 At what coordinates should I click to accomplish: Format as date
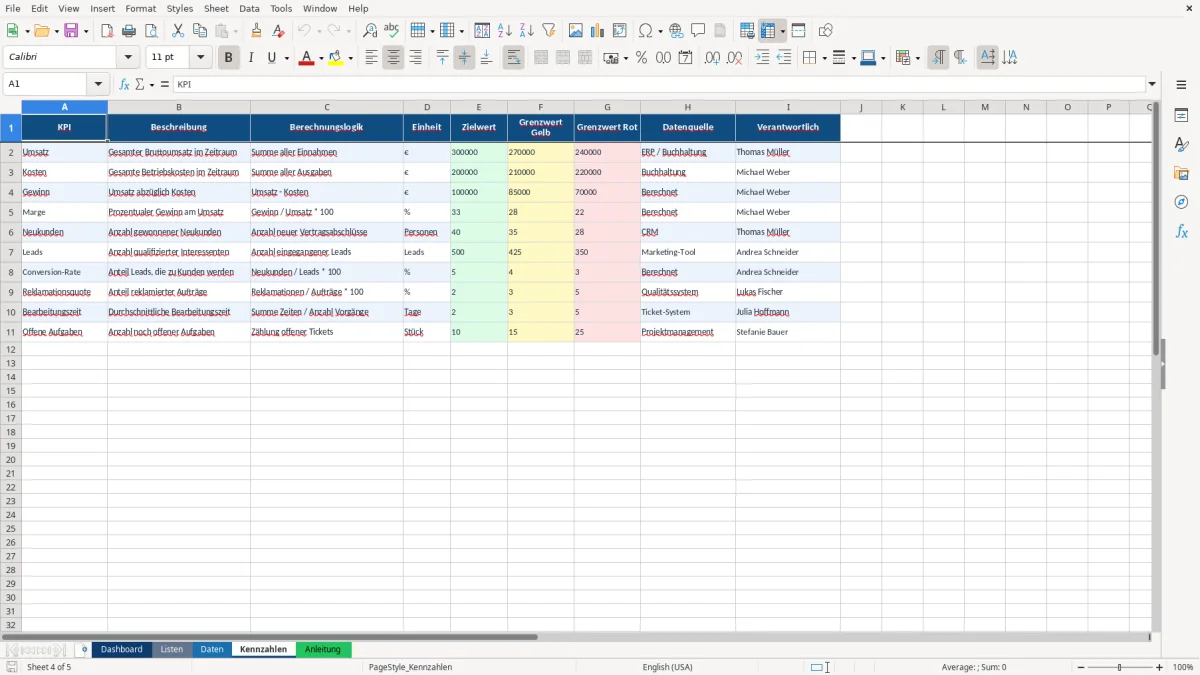[685, 58]
